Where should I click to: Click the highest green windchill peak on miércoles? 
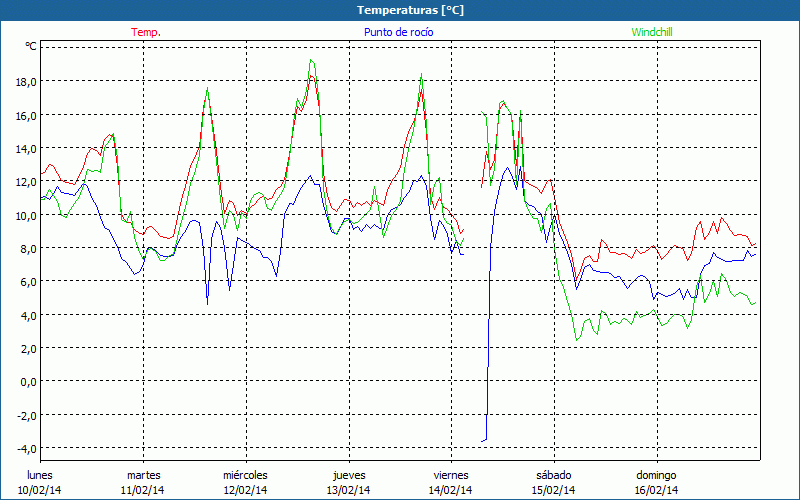coord(311,61)
